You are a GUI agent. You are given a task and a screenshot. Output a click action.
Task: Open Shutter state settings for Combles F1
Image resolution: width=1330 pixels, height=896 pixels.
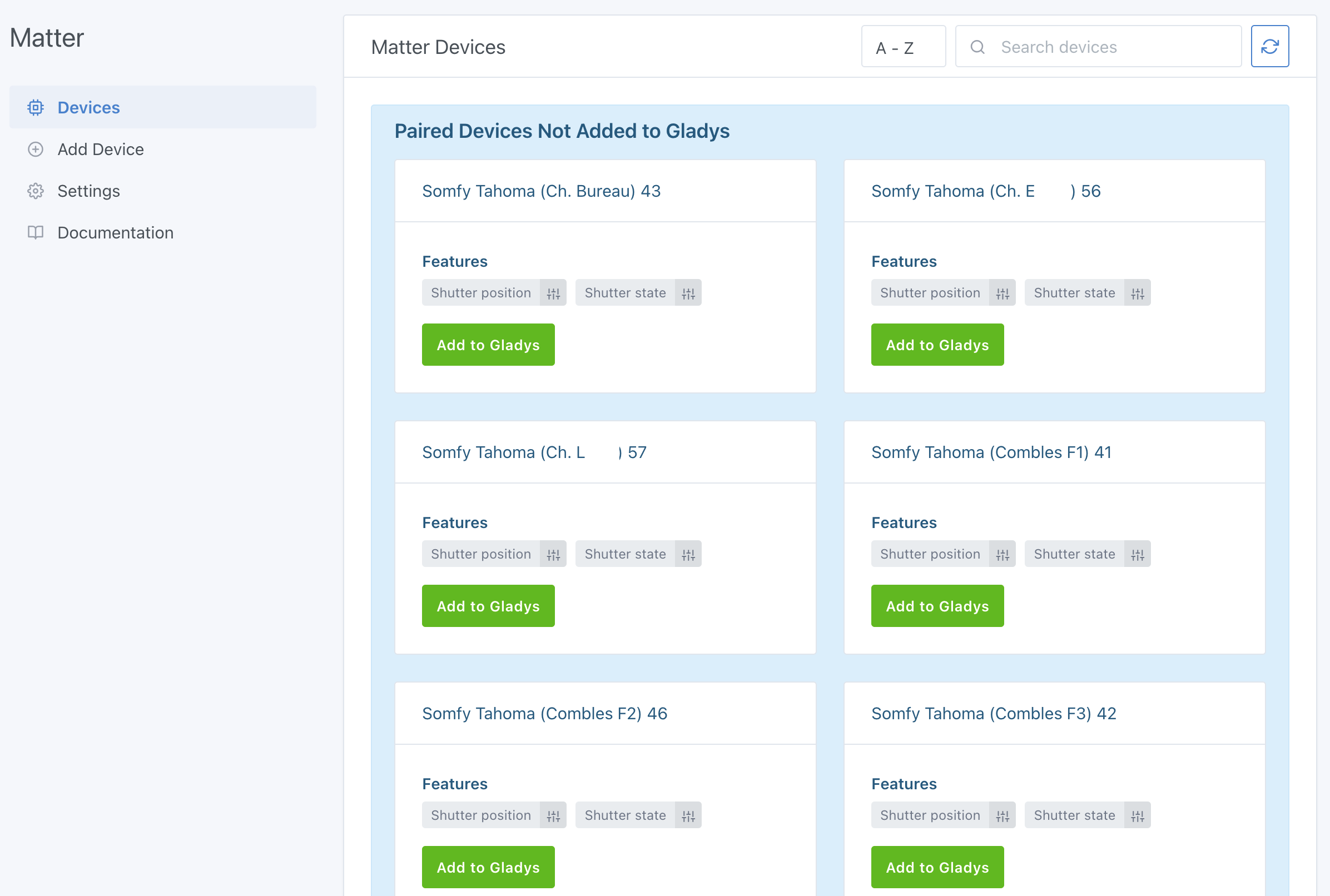pos(1138,553)
